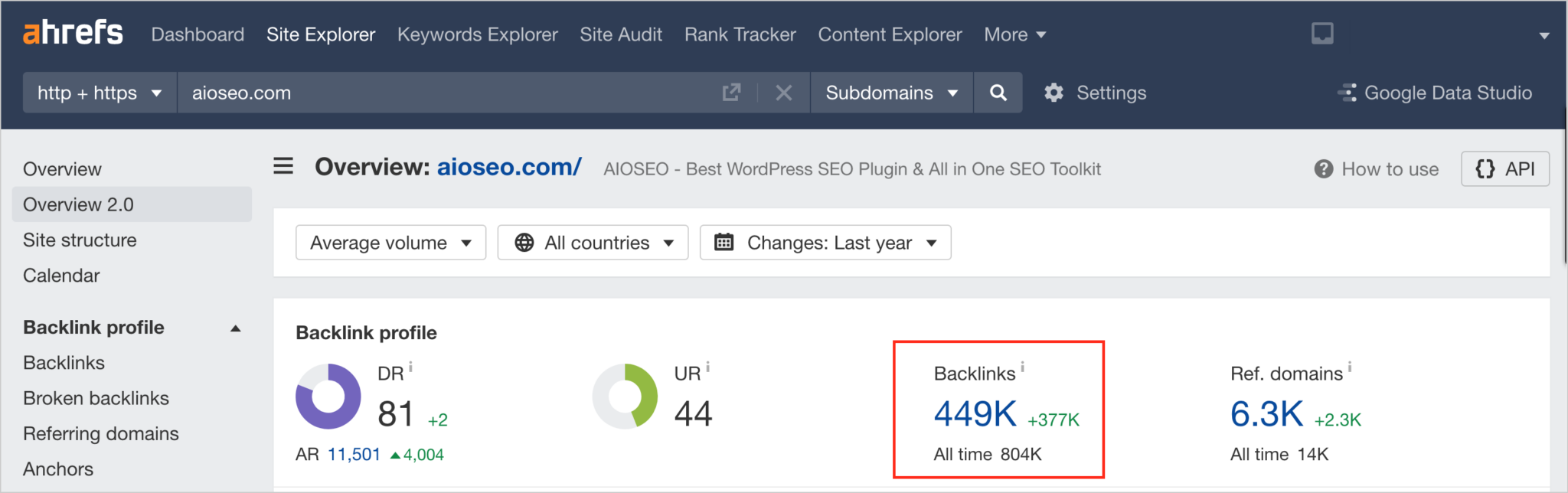Open Broken backlinks report
The width and height of the screenshot is (1568, 493).
pyautogui.click(x=96, y=398)
